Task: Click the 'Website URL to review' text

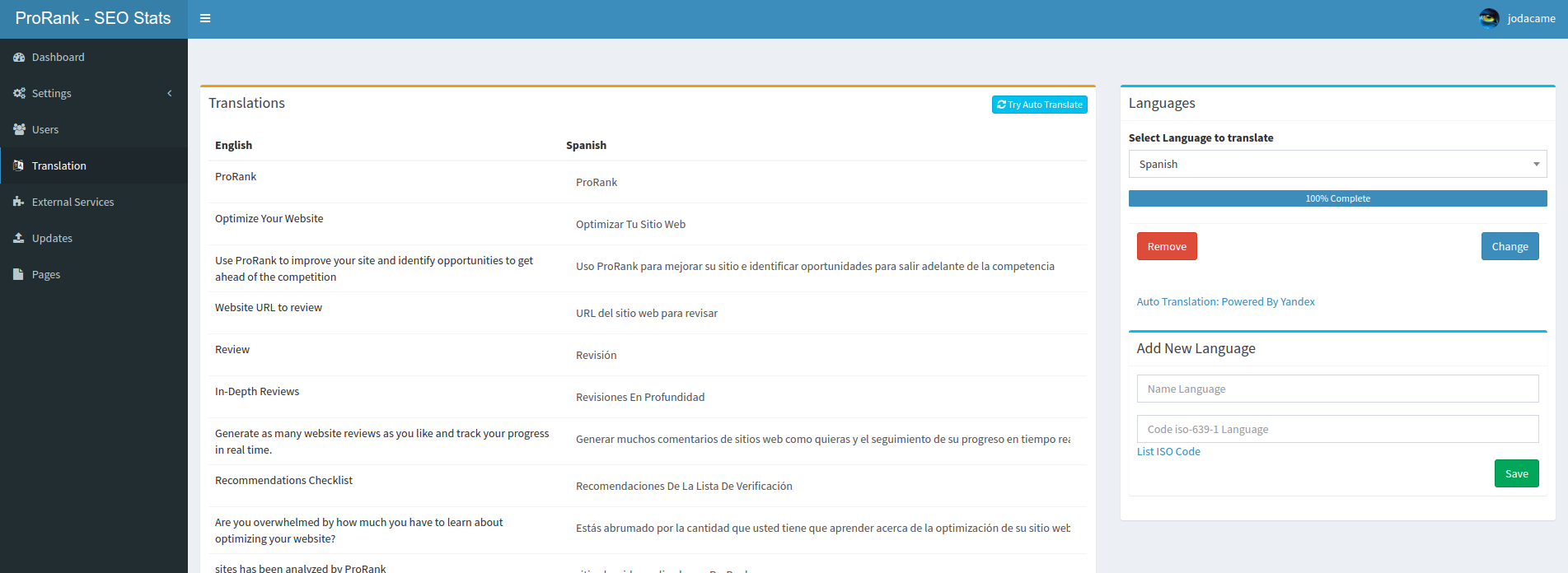Action: tap(269, 307)
